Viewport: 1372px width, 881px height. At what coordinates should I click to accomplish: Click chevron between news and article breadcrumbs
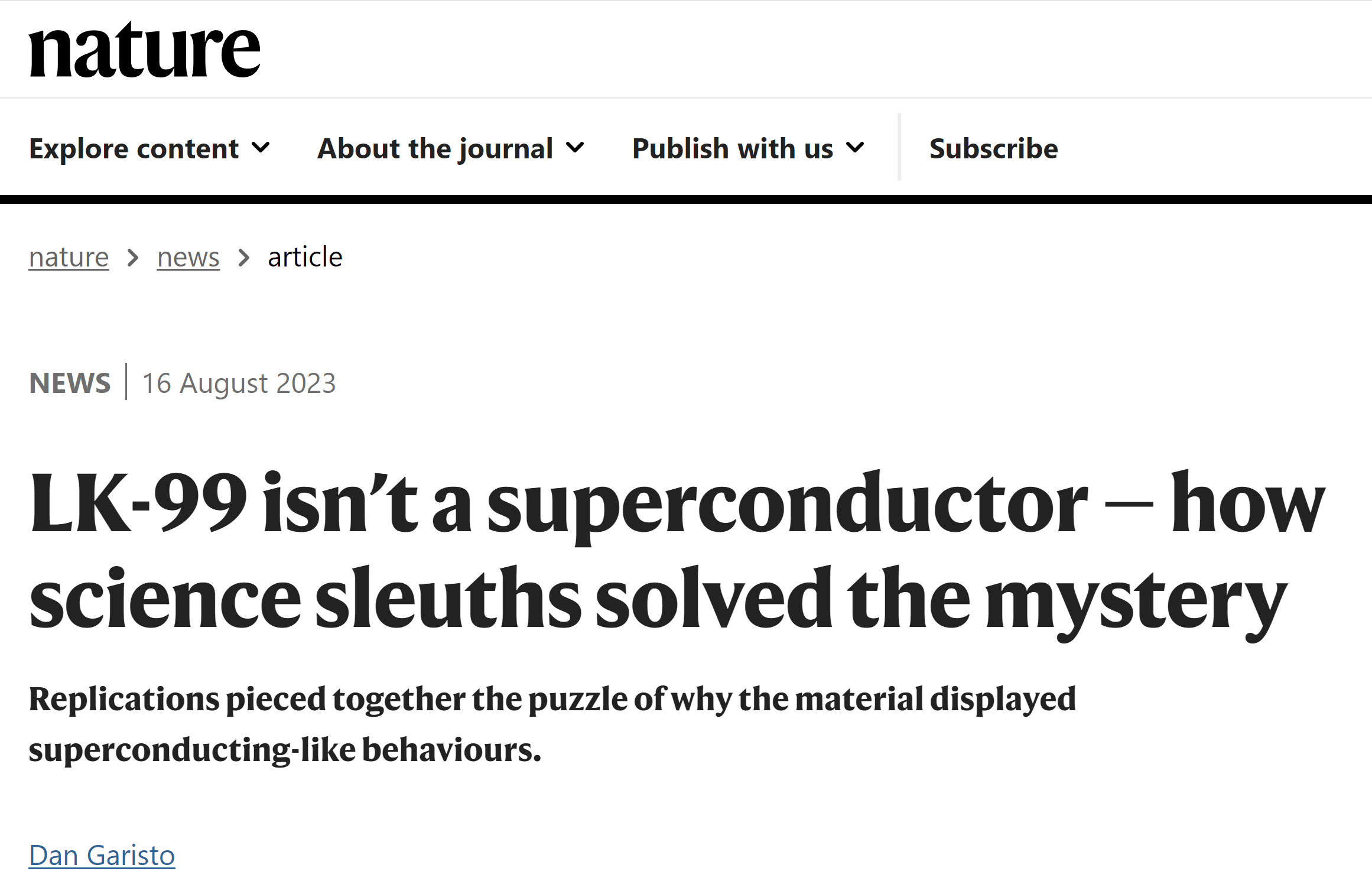243,258
